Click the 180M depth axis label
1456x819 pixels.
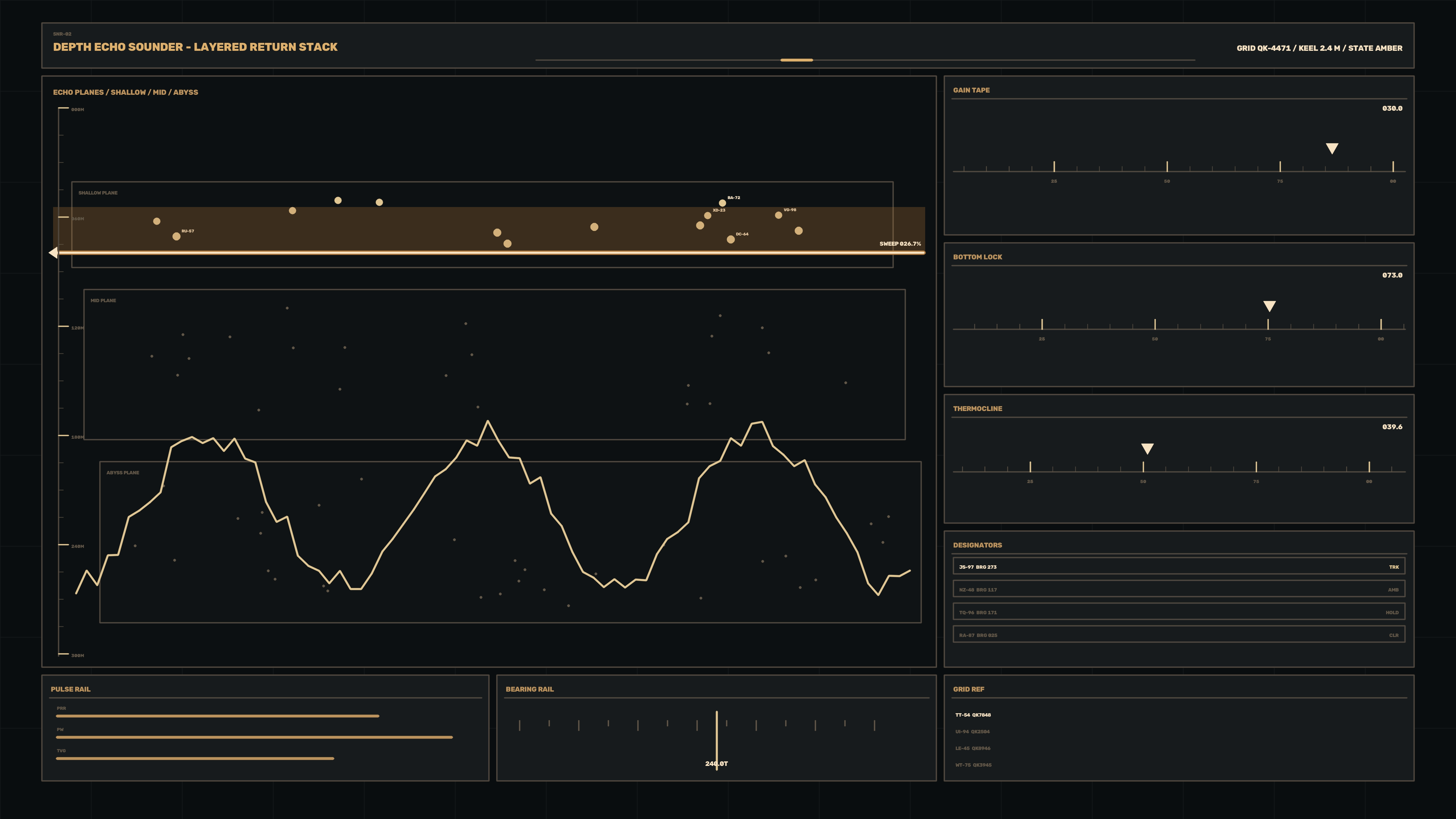[77, 437]
